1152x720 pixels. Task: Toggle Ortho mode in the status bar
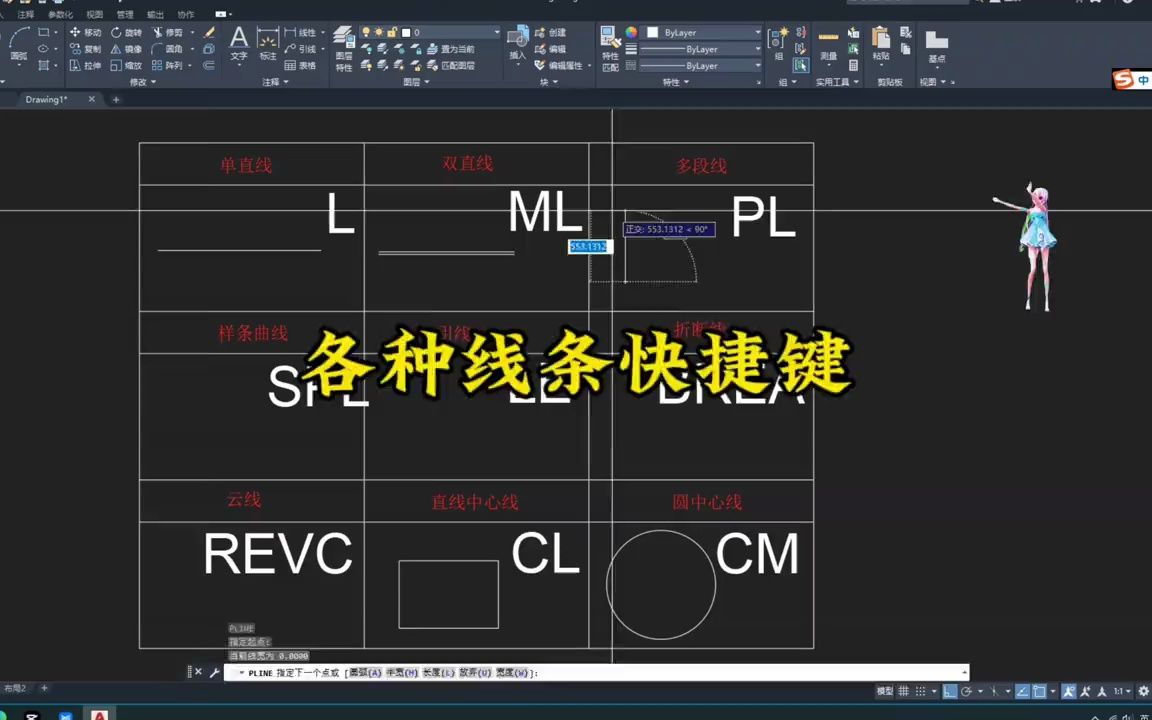point(950,690)
